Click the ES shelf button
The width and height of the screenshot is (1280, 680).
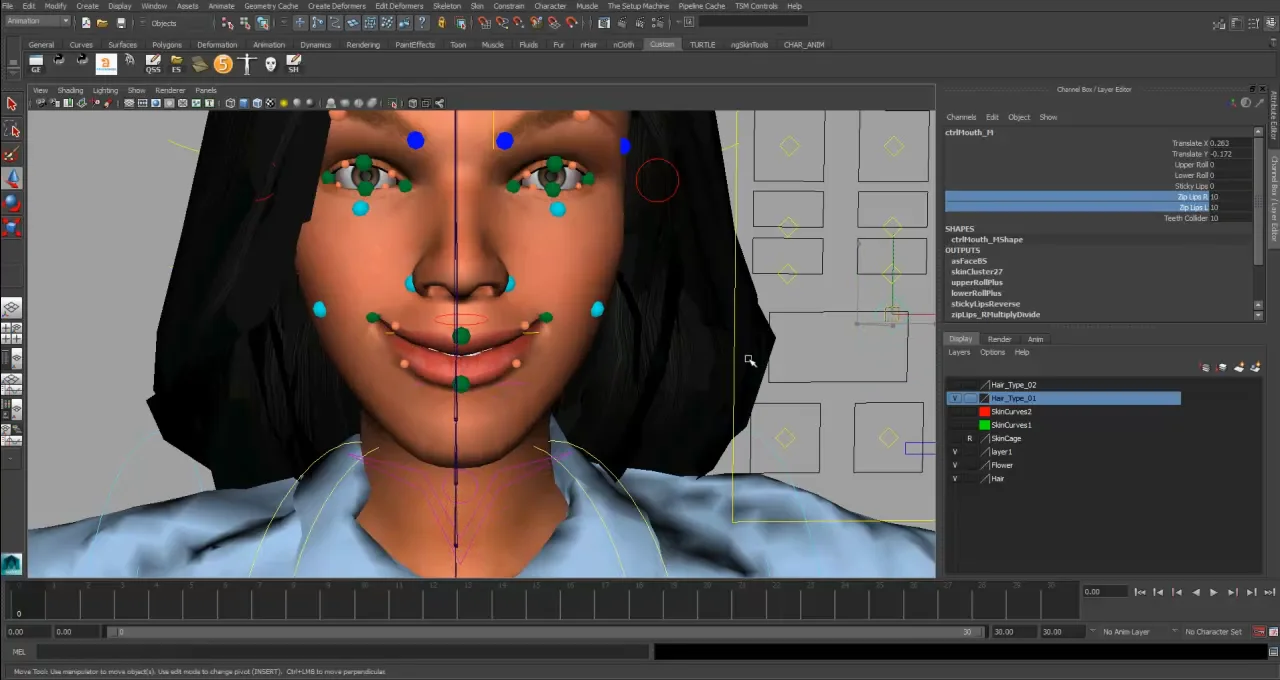tap(176, 64)
